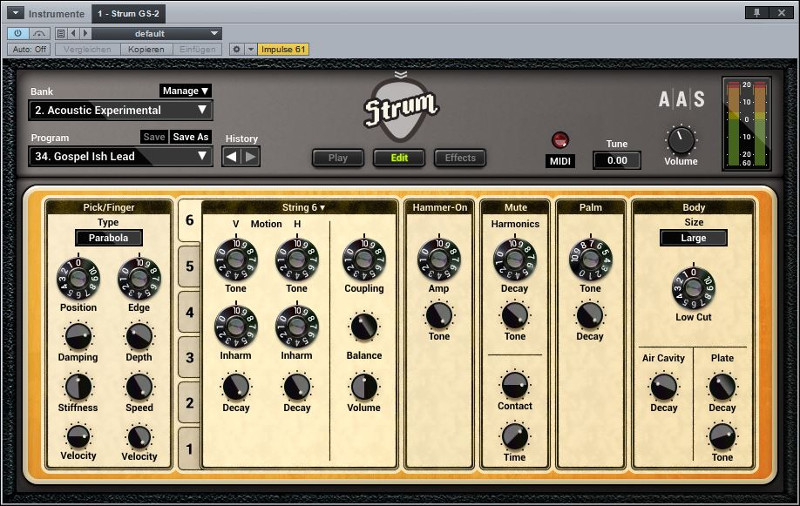Screen dimensions: 800x506
Task: Click the Pick/Finger Position knob
Action: (78, 279)
